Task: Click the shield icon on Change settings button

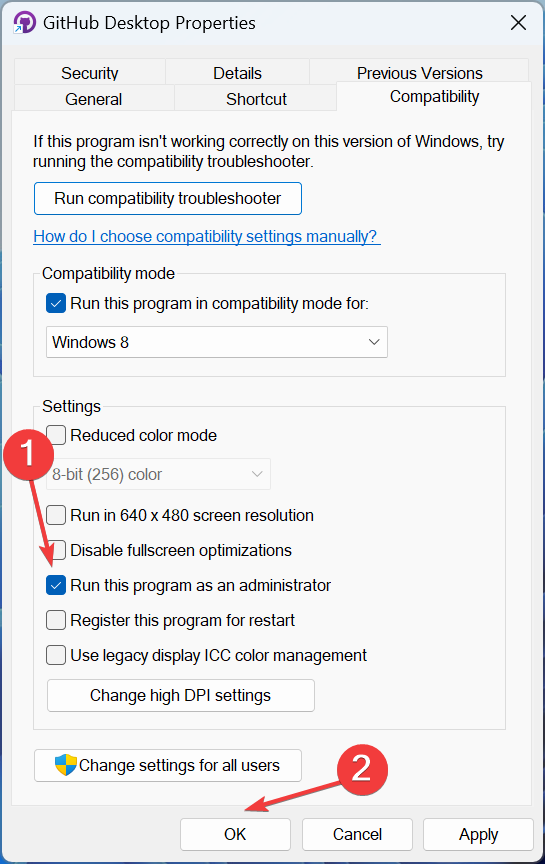Action: (x=66, y=765)
